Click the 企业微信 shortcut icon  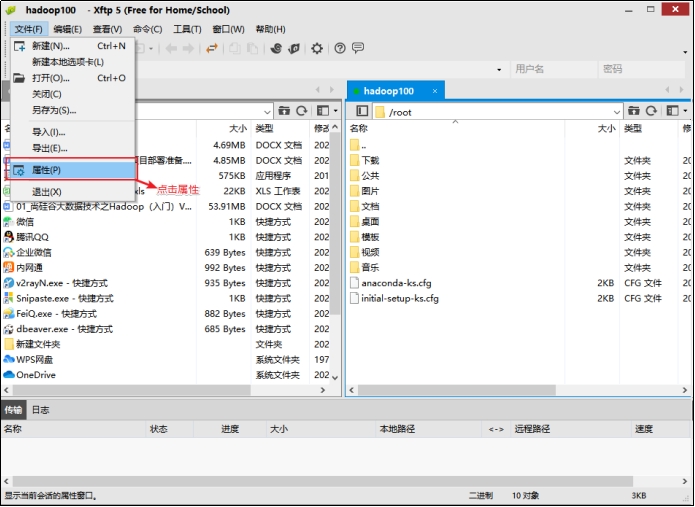pos(9,252)
